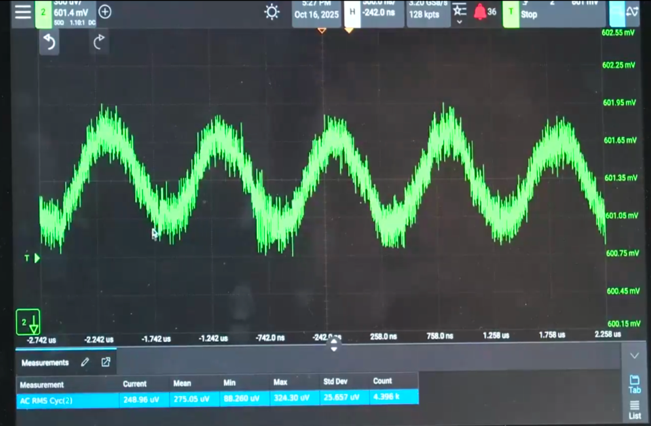651x426 pixels.
Task: Edit measurements with the pencil icon
Action: tap(85, 362)
